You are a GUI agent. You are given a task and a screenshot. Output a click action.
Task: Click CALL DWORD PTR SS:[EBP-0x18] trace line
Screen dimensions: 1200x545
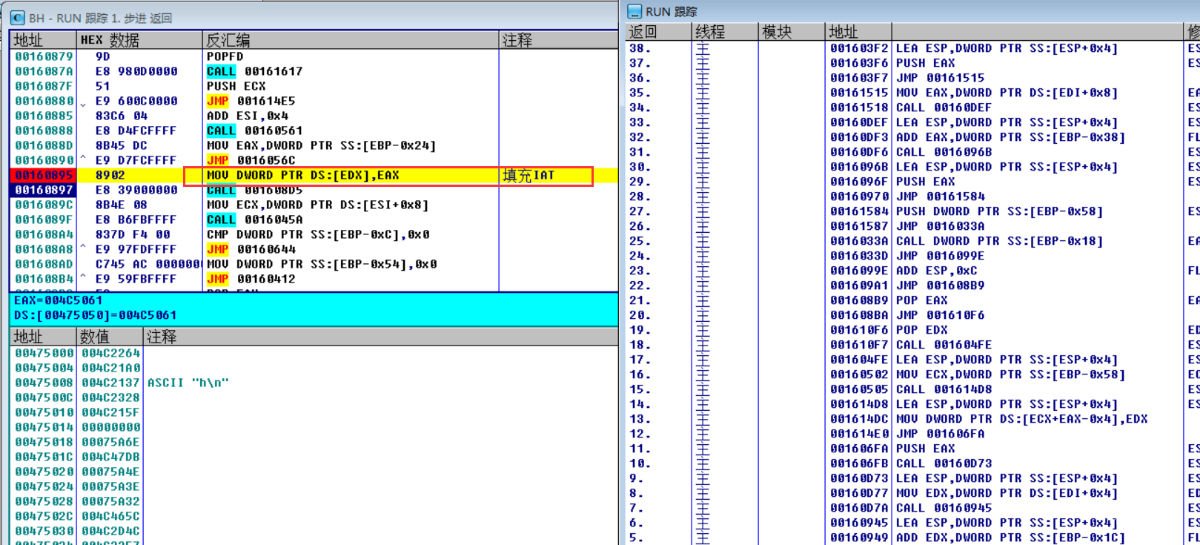tap(998, 241)
